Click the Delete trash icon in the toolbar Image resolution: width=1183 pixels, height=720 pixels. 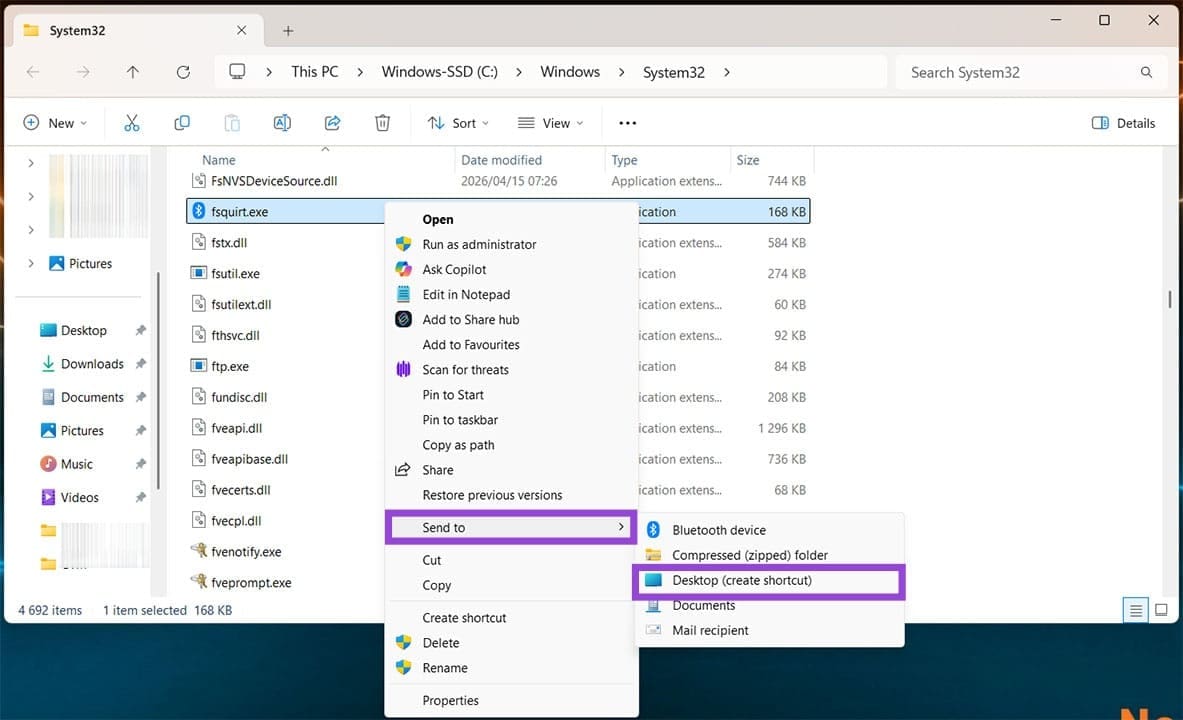coord(381,122)
